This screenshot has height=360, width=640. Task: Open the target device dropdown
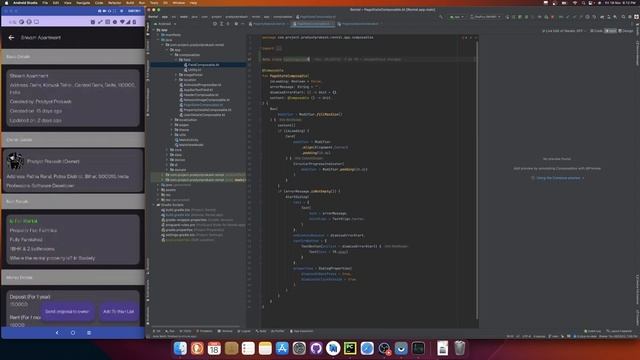coord(485,17)
